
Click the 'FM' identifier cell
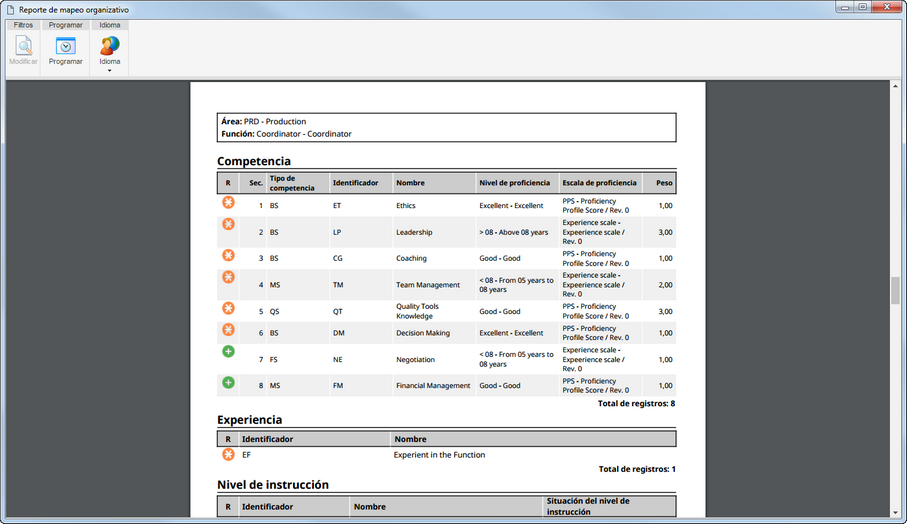click(x=338, y=385)
